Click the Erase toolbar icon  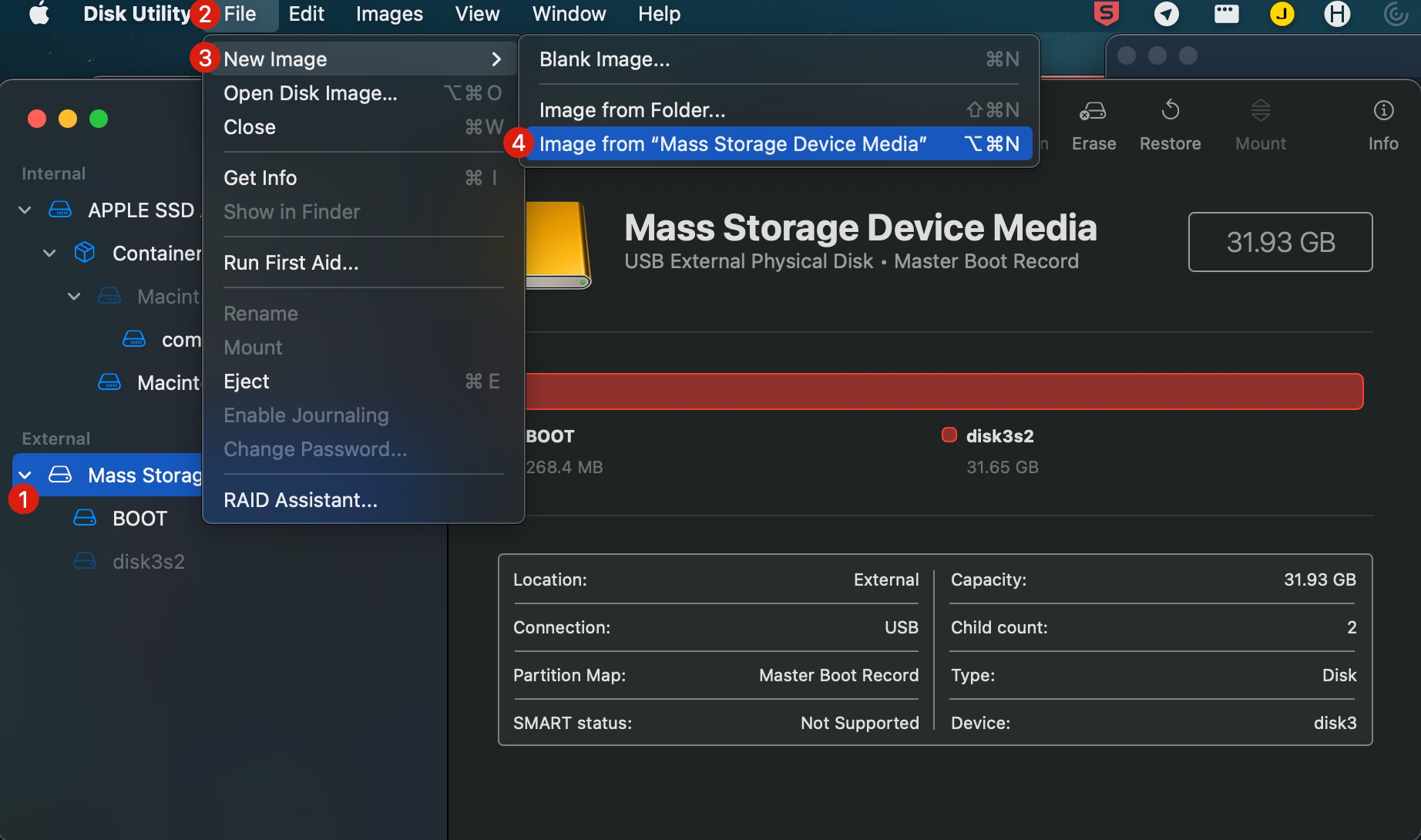[x=1093, y=112]
